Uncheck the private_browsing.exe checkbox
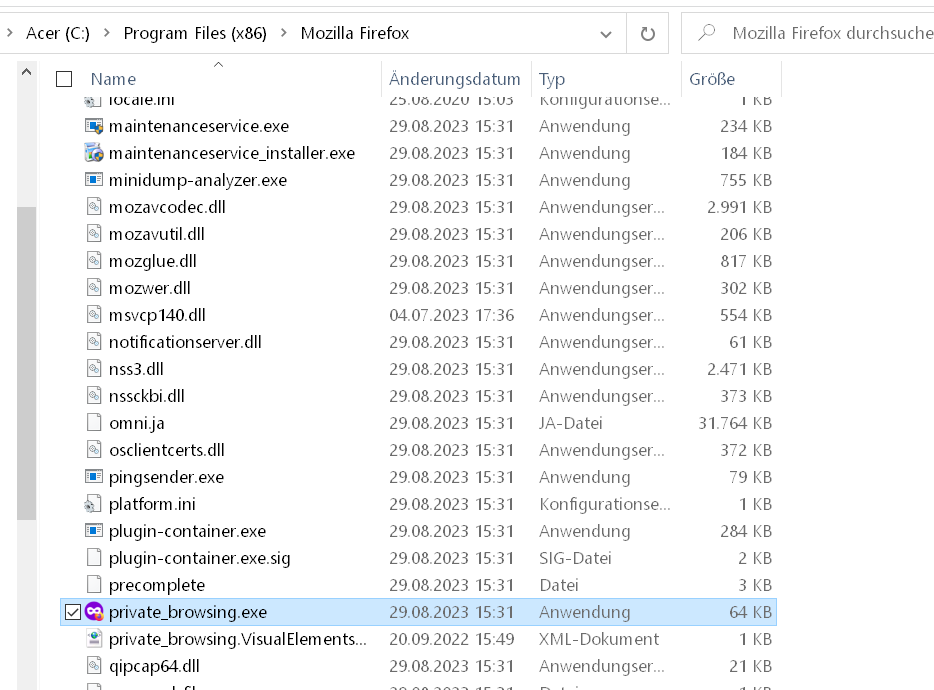This screenshot has height=690, width=934. click(x=72, y=612)
